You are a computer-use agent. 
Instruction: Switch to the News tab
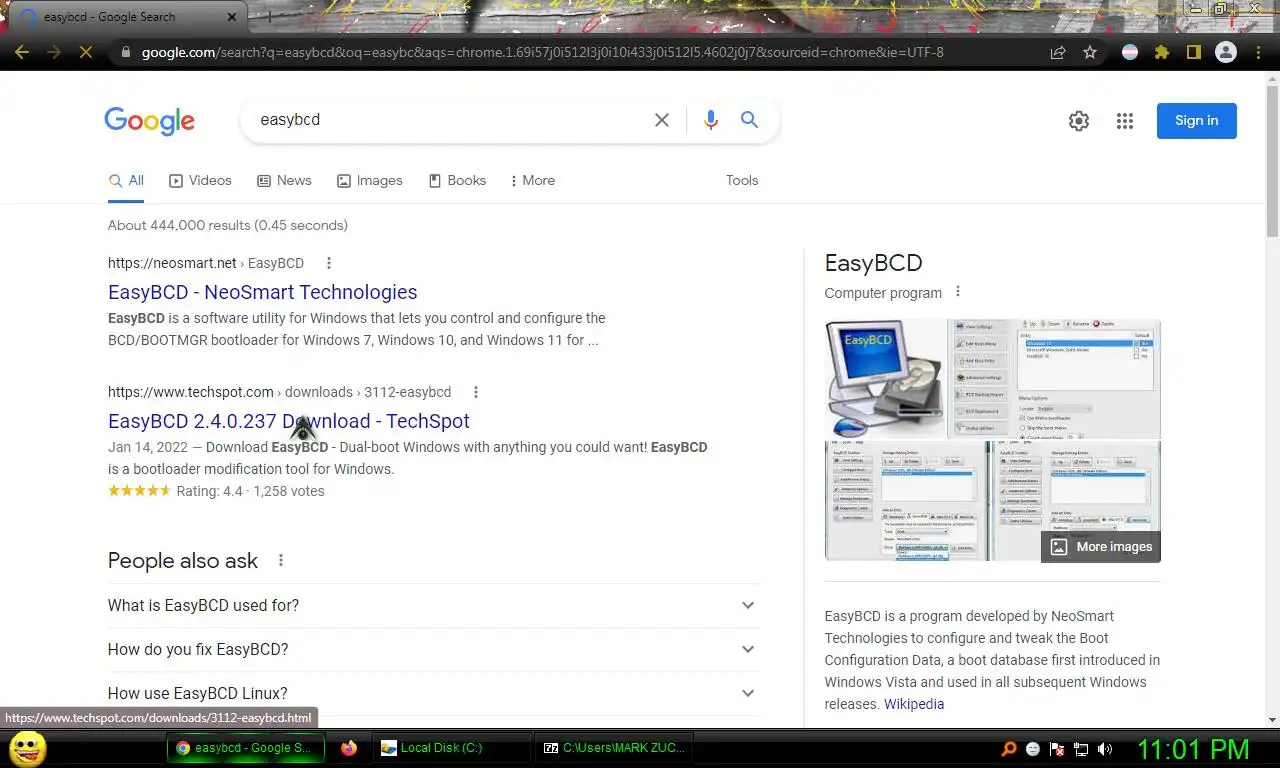point(284,181)
